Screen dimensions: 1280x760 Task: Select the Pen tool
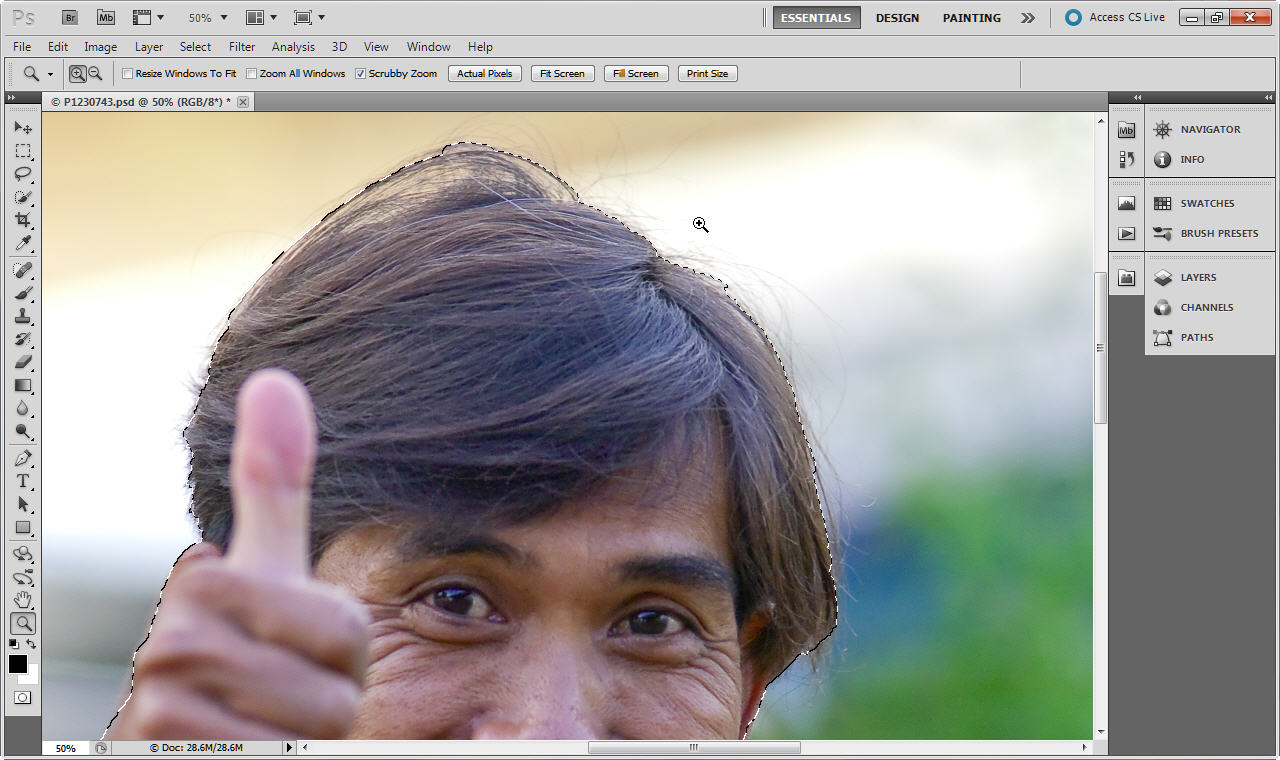(x=23, y=458)
